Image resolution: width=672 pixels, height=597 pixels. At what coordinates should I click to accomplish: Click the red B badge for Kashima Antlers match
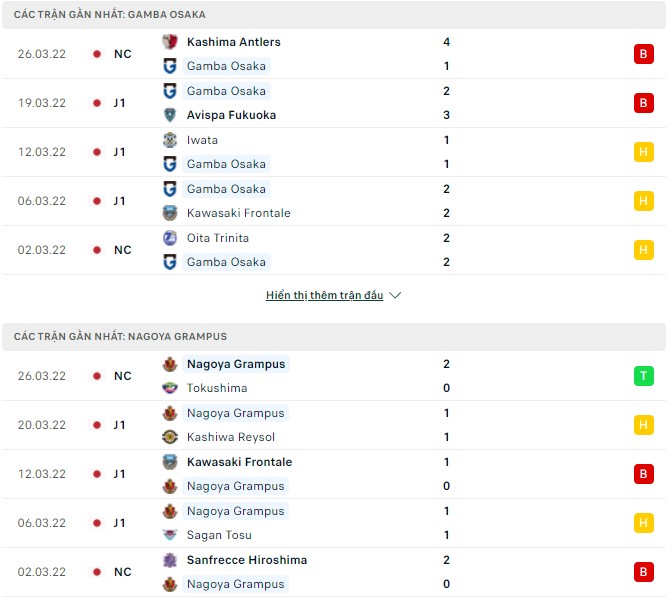coord(643,54)
